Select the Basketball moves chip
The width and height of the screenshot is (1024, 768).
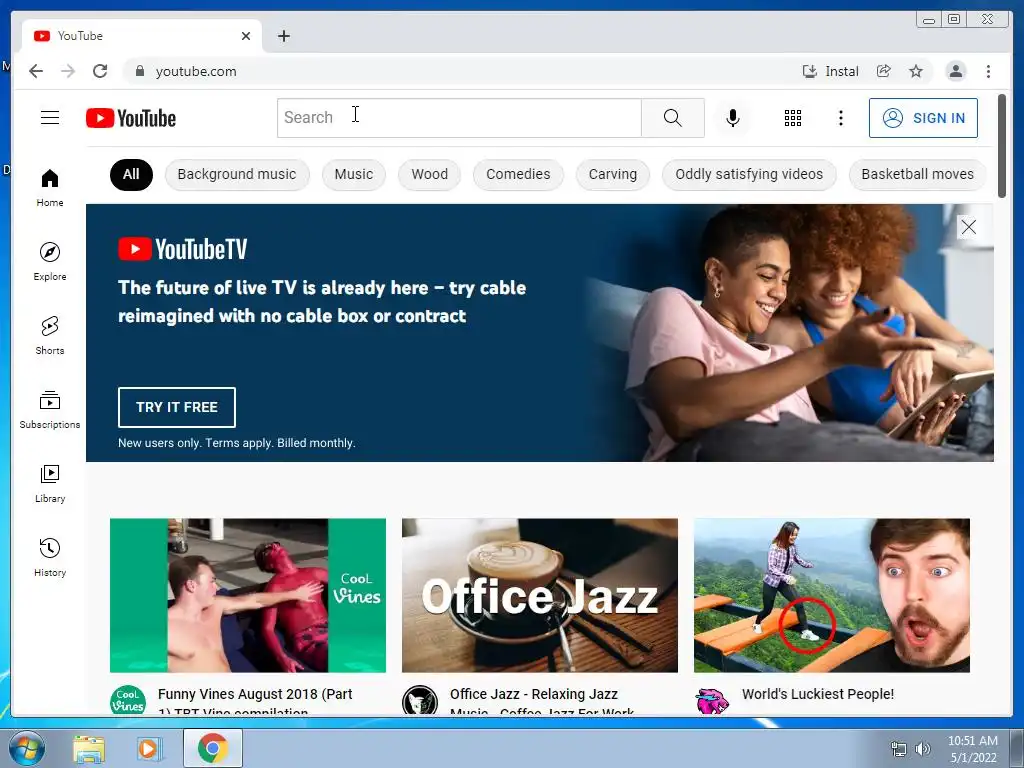[x=917, y=174]
